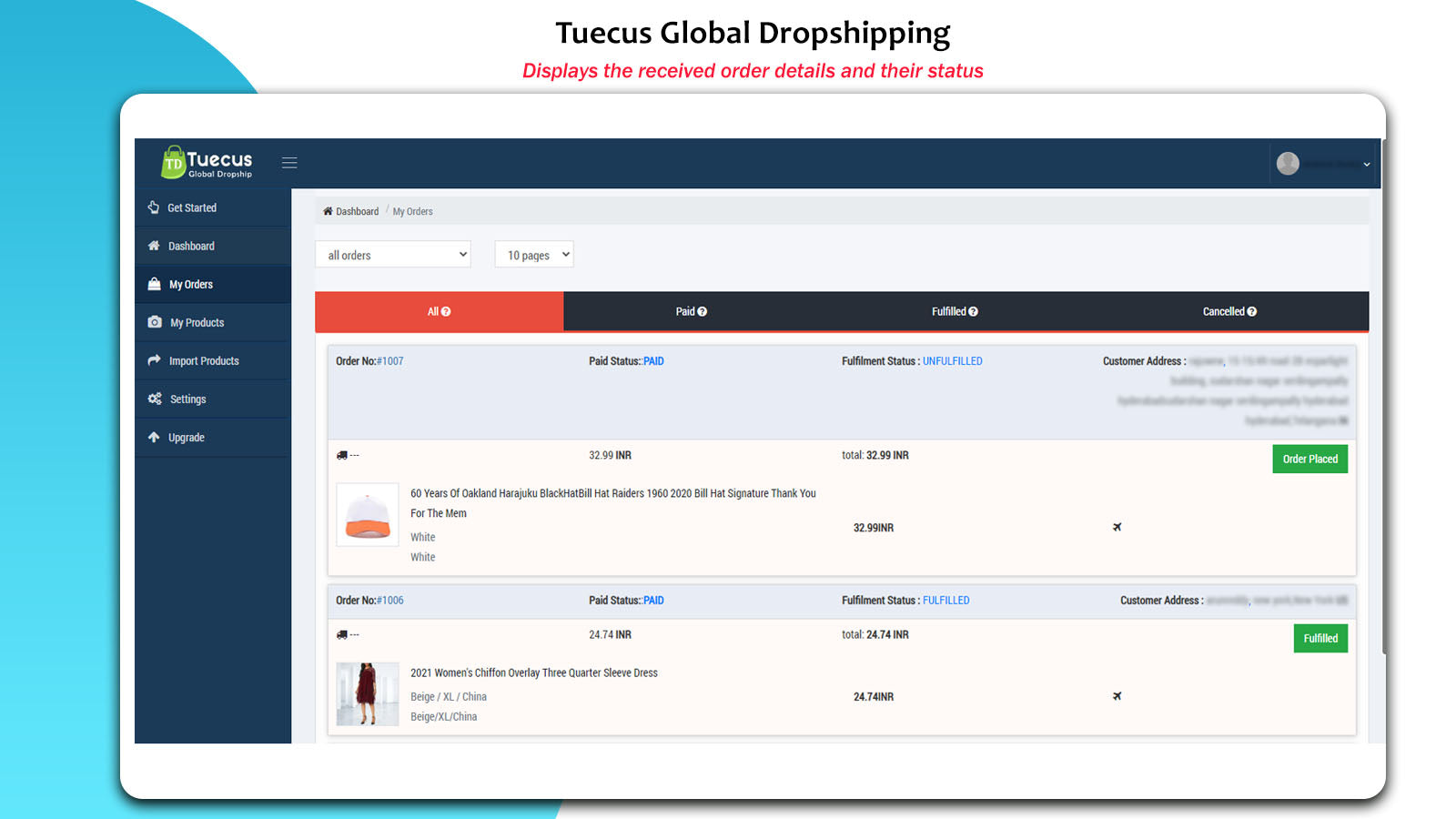Image resolution: width=1456 pixels, height=819 pixels.
Task: Open Import Products page
Action: pyautogui.click(x=213, y=360)
